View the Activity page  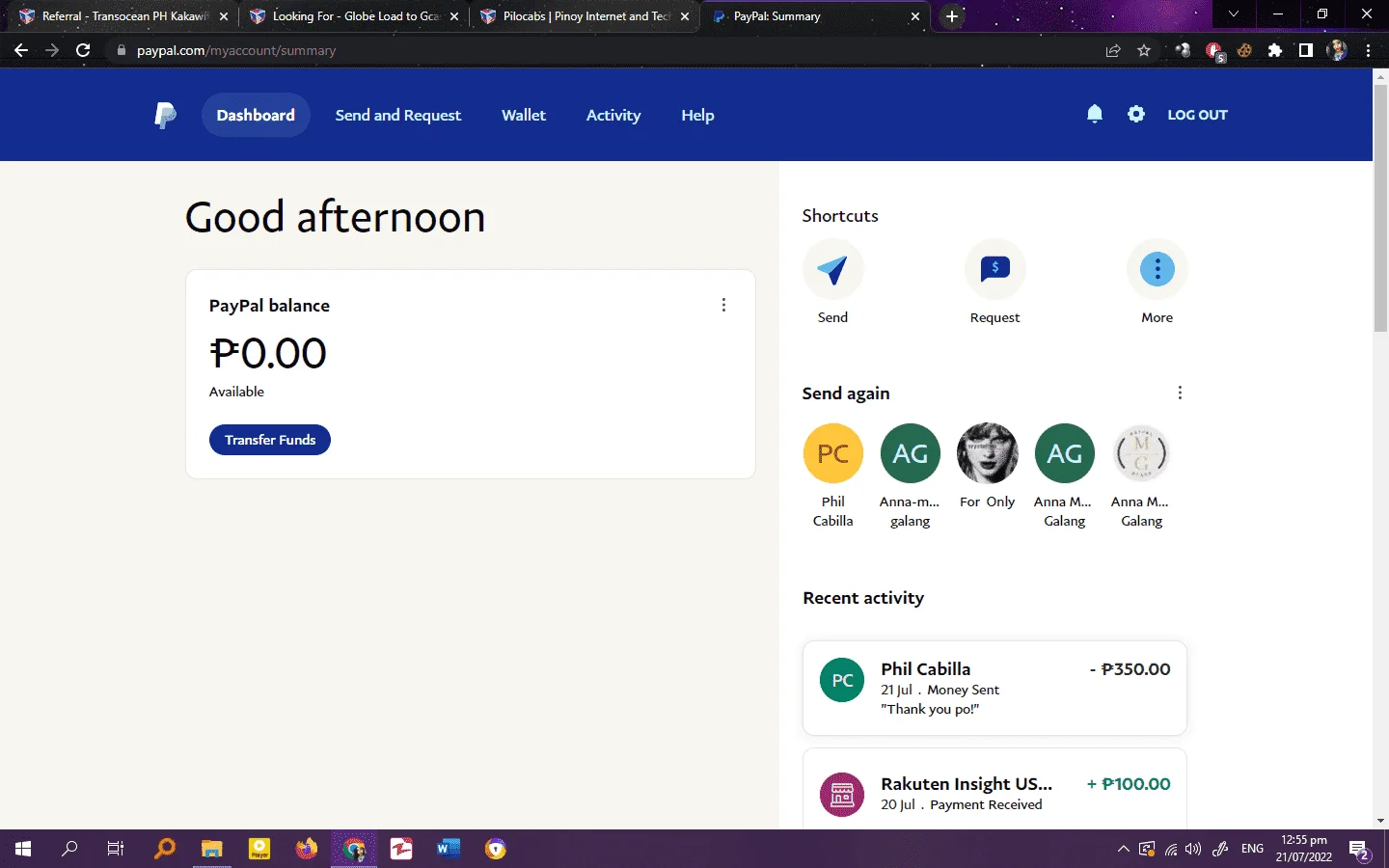[x=613, y=115]
